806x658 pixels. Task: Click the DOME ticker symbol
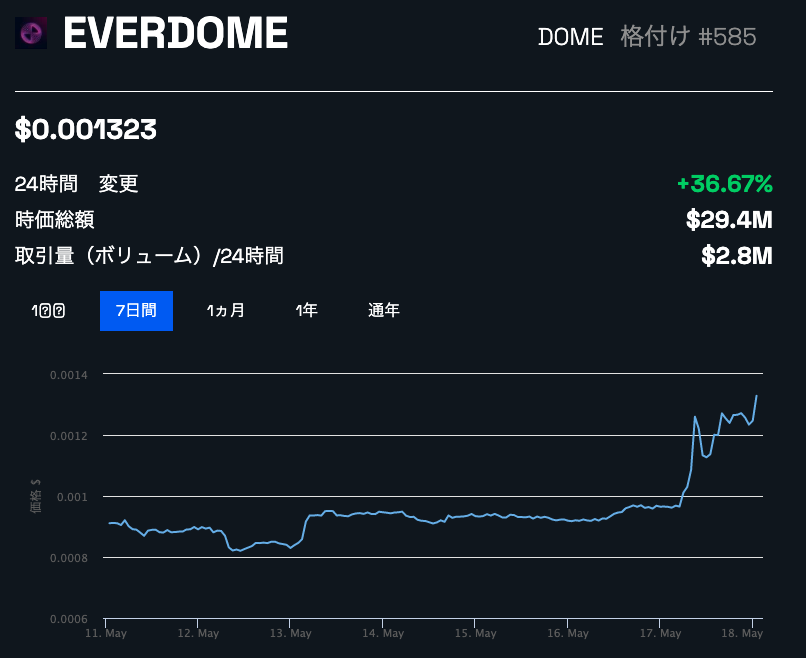tap(571, 37)
